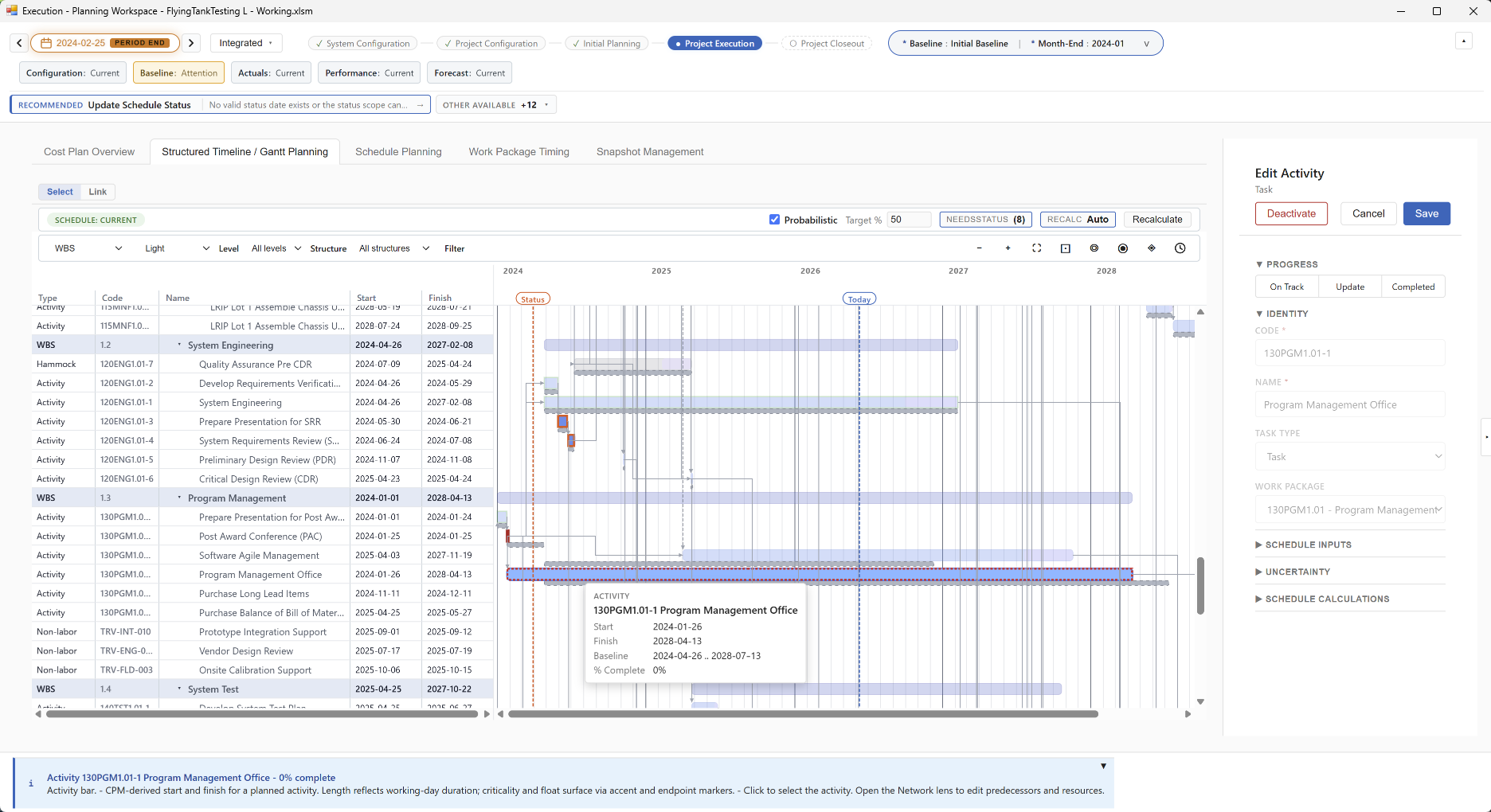Go to next period with right arrow
1491x812 pixels.
pos(191,43)
